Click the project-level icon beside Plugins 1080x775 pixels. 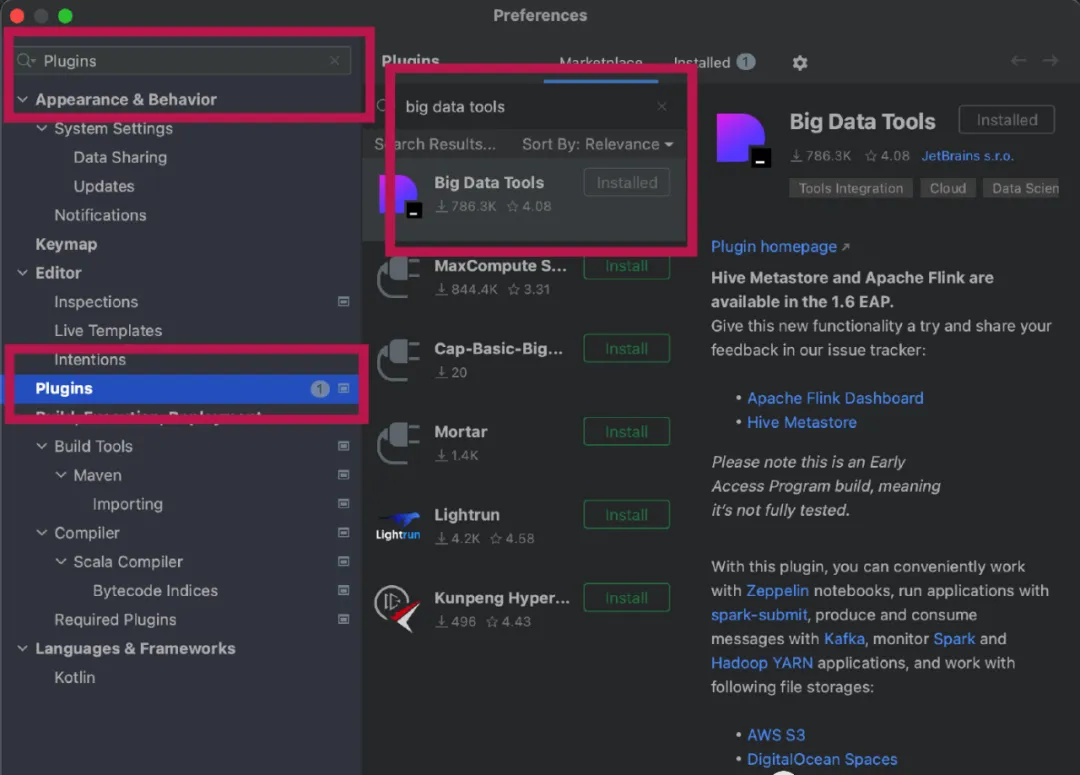coord(343,389)
